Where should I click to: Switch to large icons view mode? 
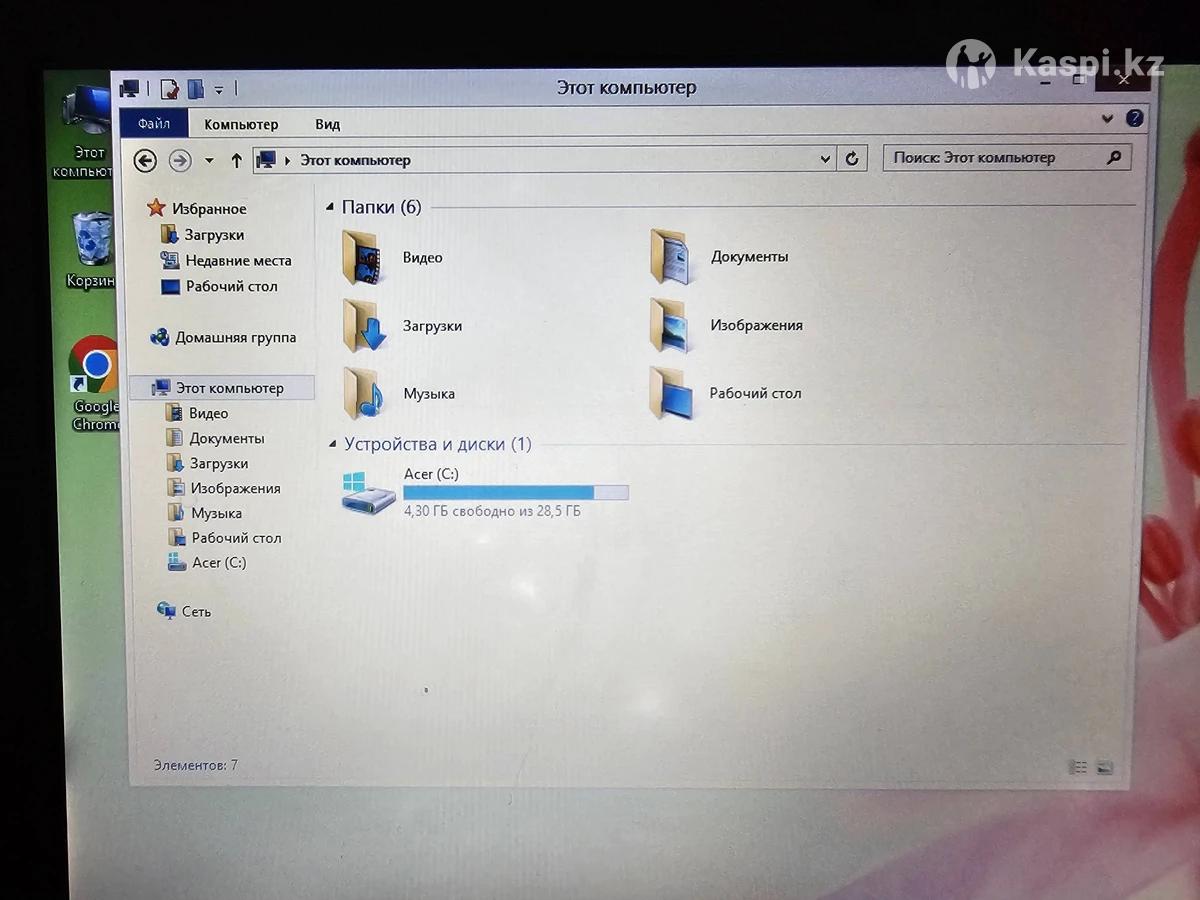click(1105, 767)
